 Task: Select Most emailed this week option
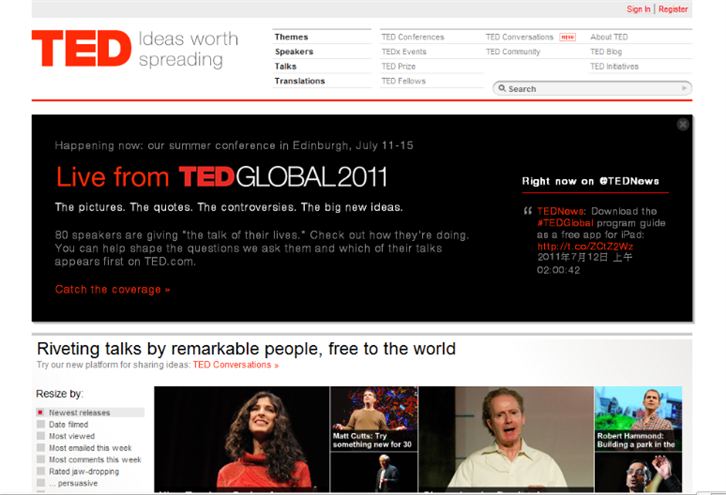pos(84,448)
